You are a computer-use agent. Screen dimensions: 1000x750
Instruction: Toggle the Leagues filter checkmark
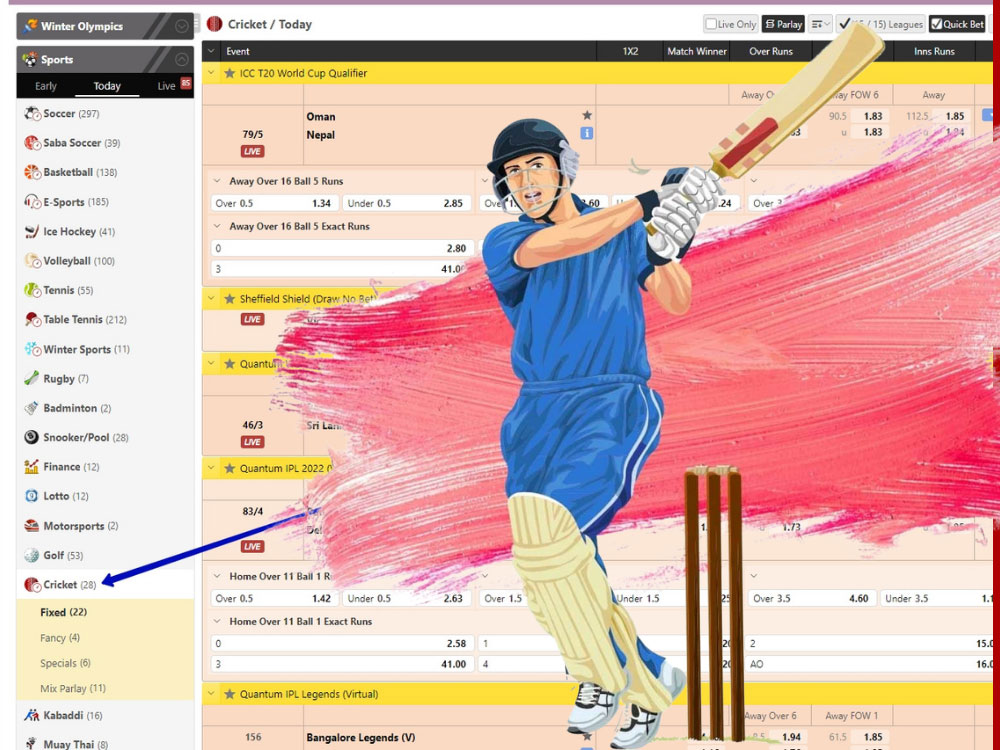[x=845, y=24]
